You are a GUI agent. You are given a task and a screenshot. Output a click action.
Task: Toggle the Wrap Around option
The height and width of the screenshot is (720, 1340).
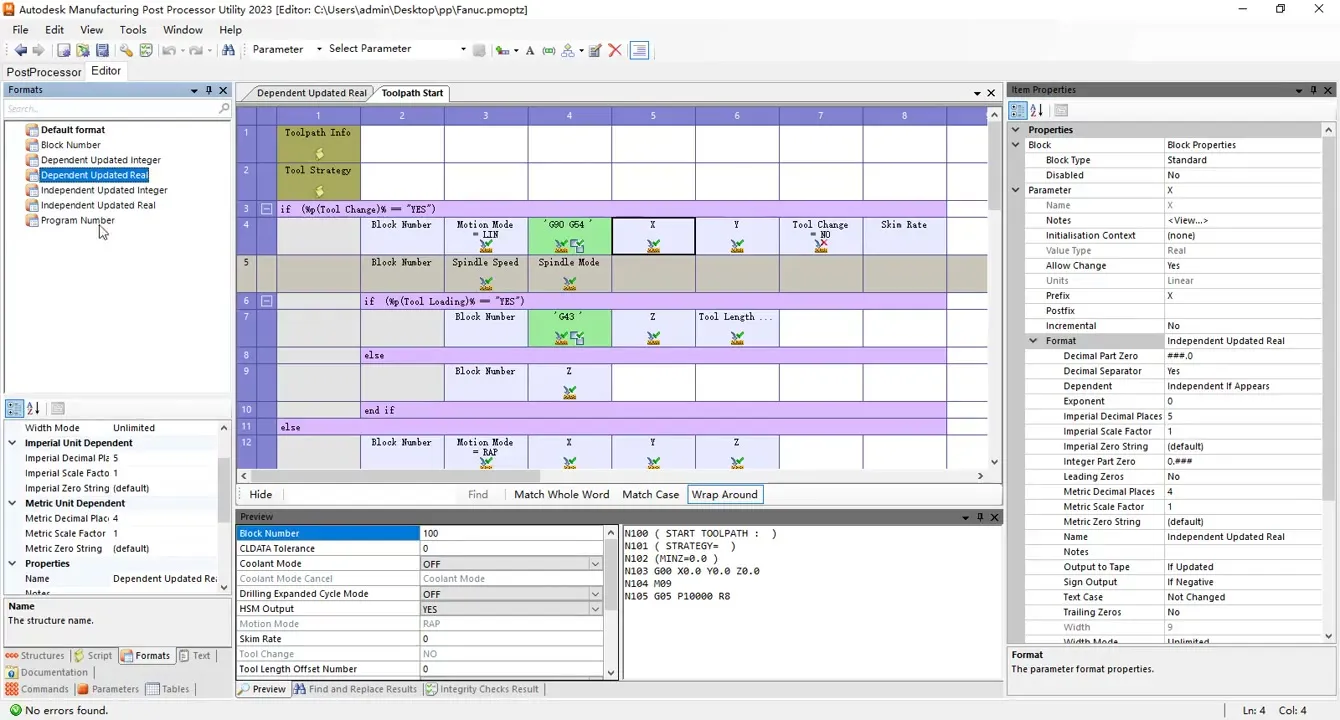724,494
